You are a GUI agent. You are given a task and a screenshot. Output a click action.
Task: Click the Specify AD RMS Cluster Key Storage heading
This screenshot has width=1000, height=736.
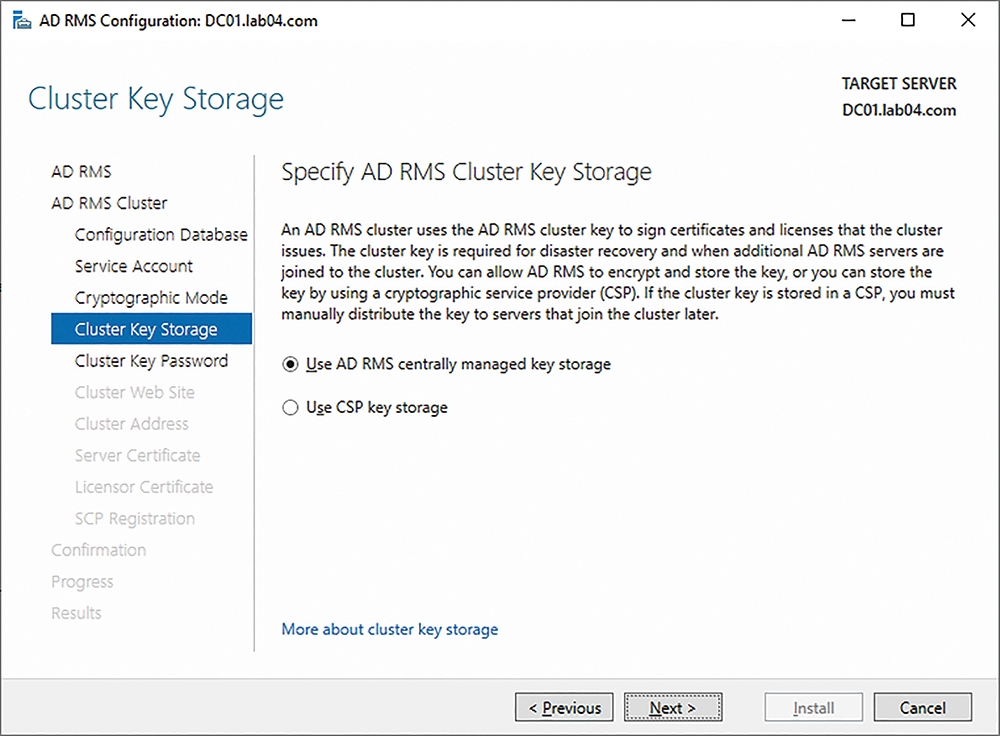pyautogui.click(x=466, y=172)
